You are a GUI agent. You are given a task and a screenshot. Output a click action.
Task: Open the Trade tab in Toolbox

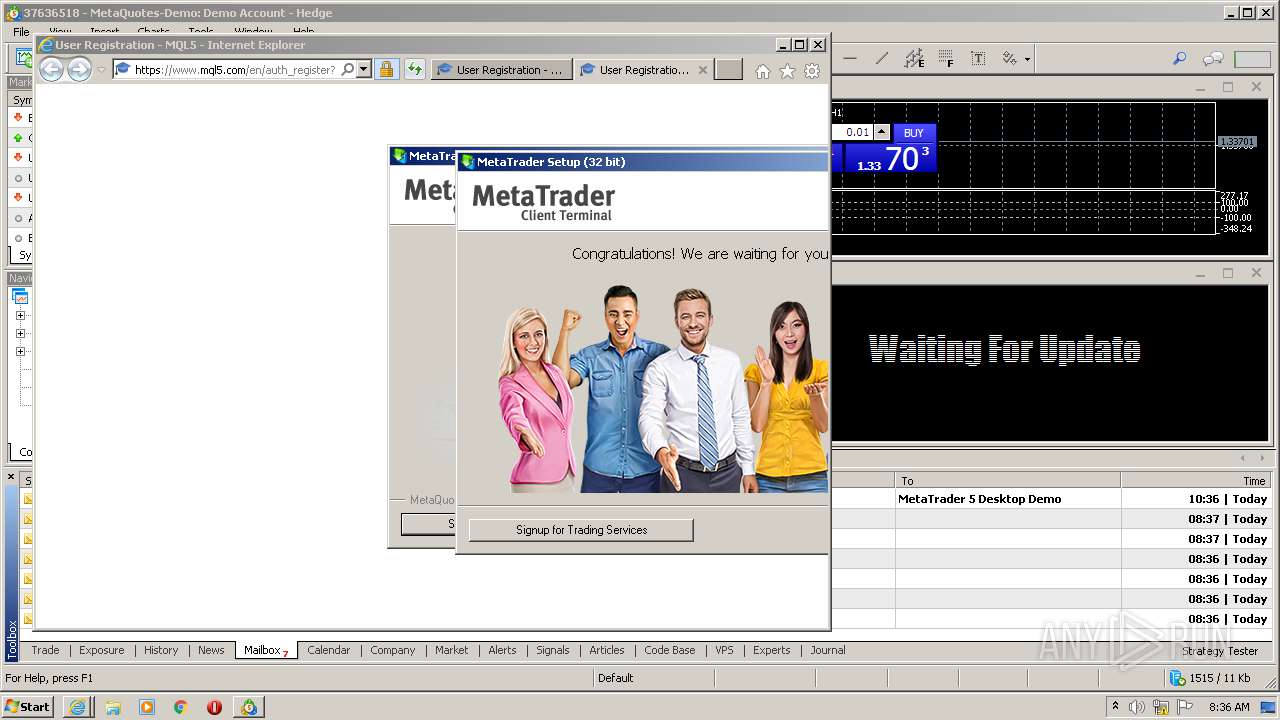pyautogui.click(x=45, y=650)
